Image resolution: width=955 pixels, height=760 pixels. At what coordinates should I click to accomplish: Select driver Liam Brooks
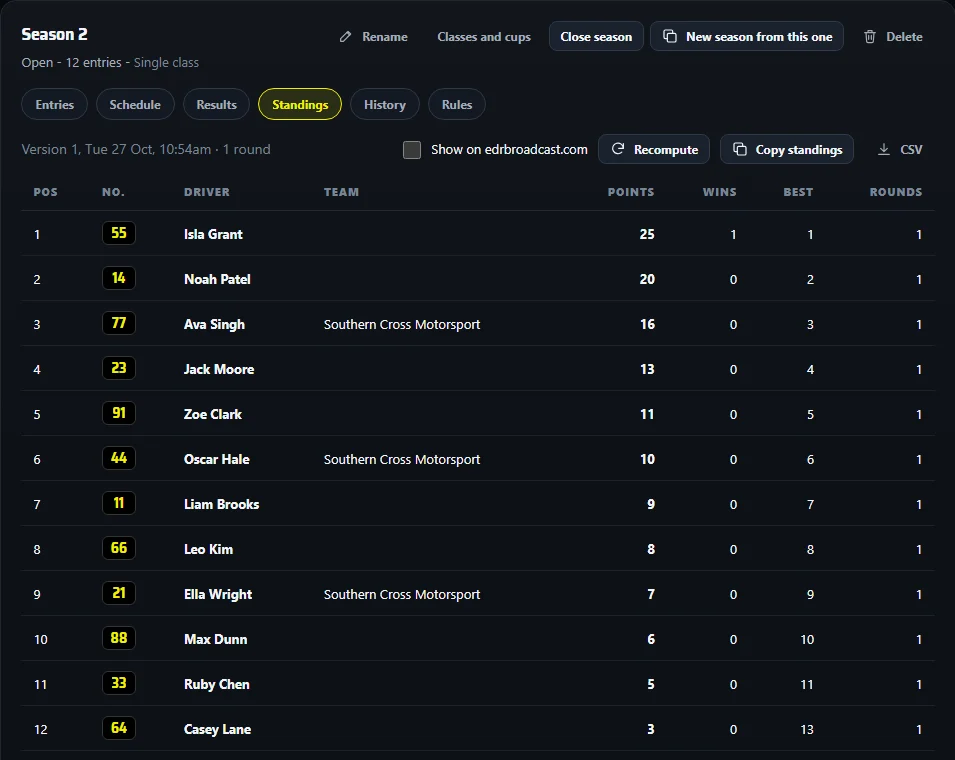pos(222,505)
